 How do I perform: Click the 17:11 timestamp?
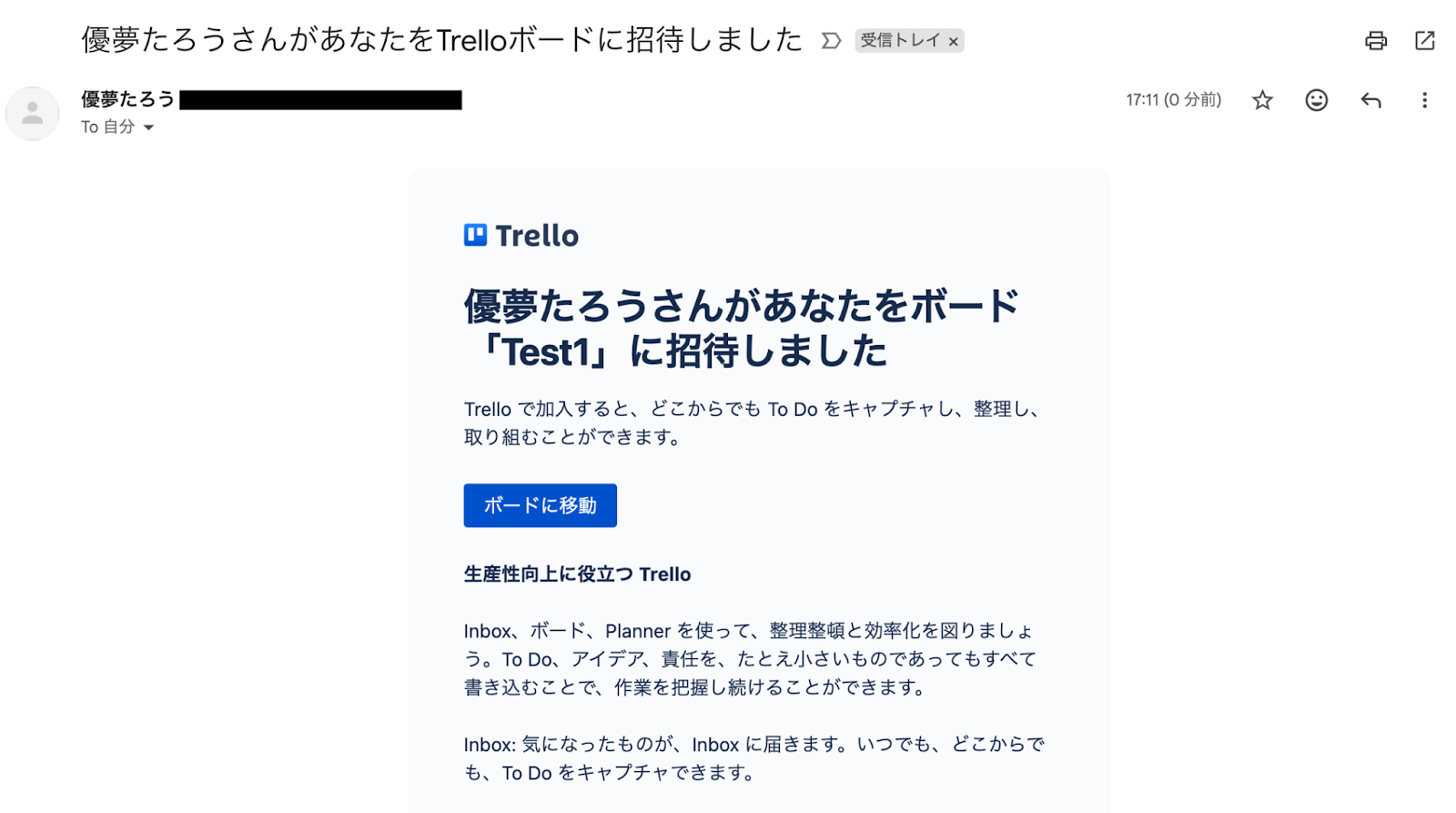[1172, 100]
